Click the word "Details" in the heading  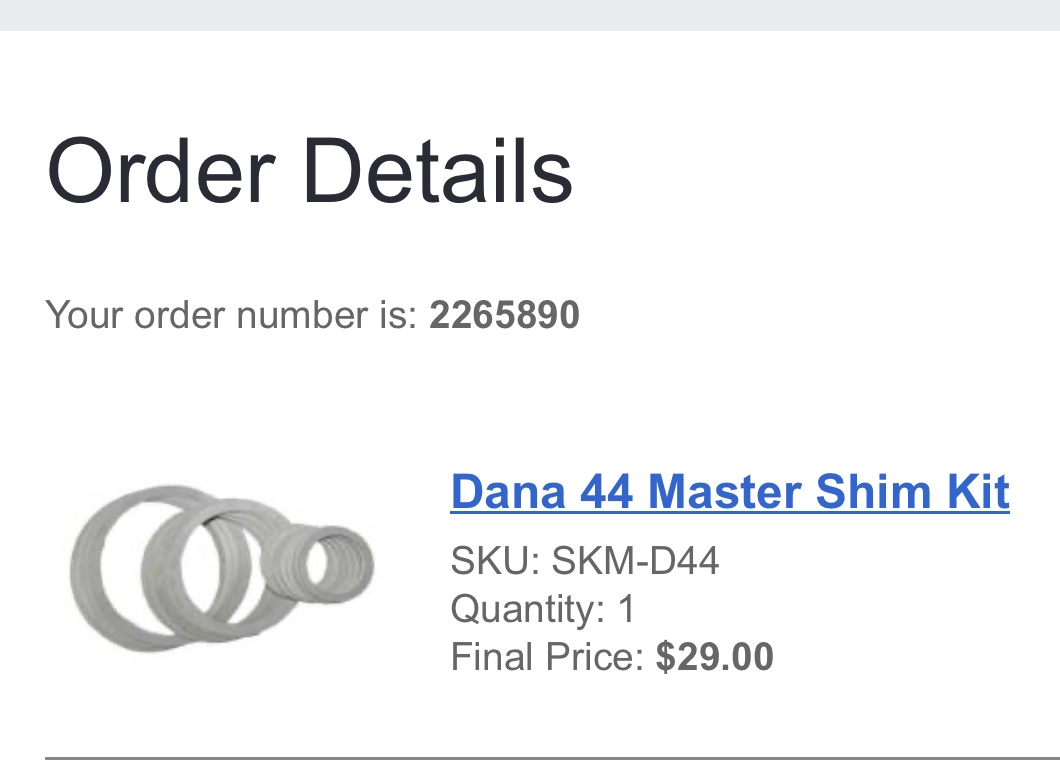click(439, 171)
